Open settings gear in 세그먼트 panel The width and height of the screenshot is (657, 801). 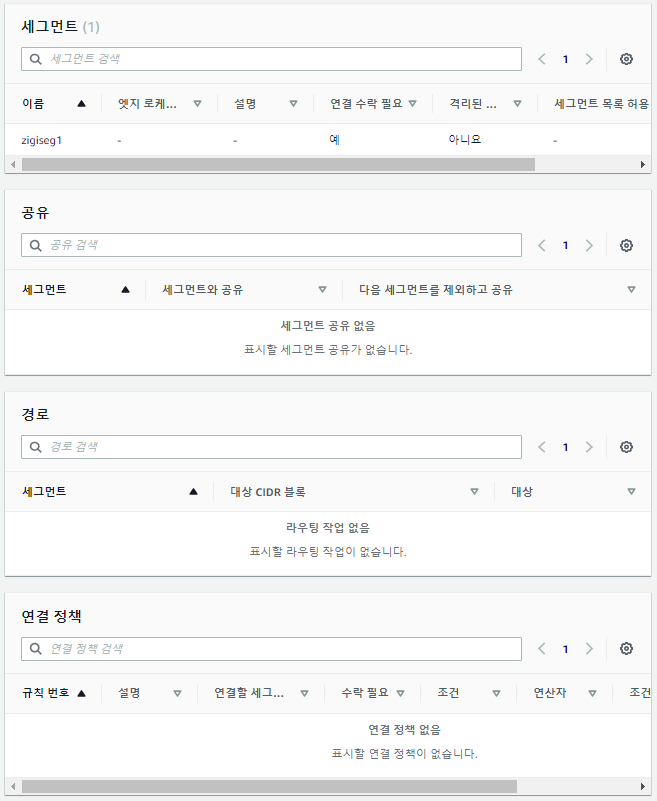[626, 59]
